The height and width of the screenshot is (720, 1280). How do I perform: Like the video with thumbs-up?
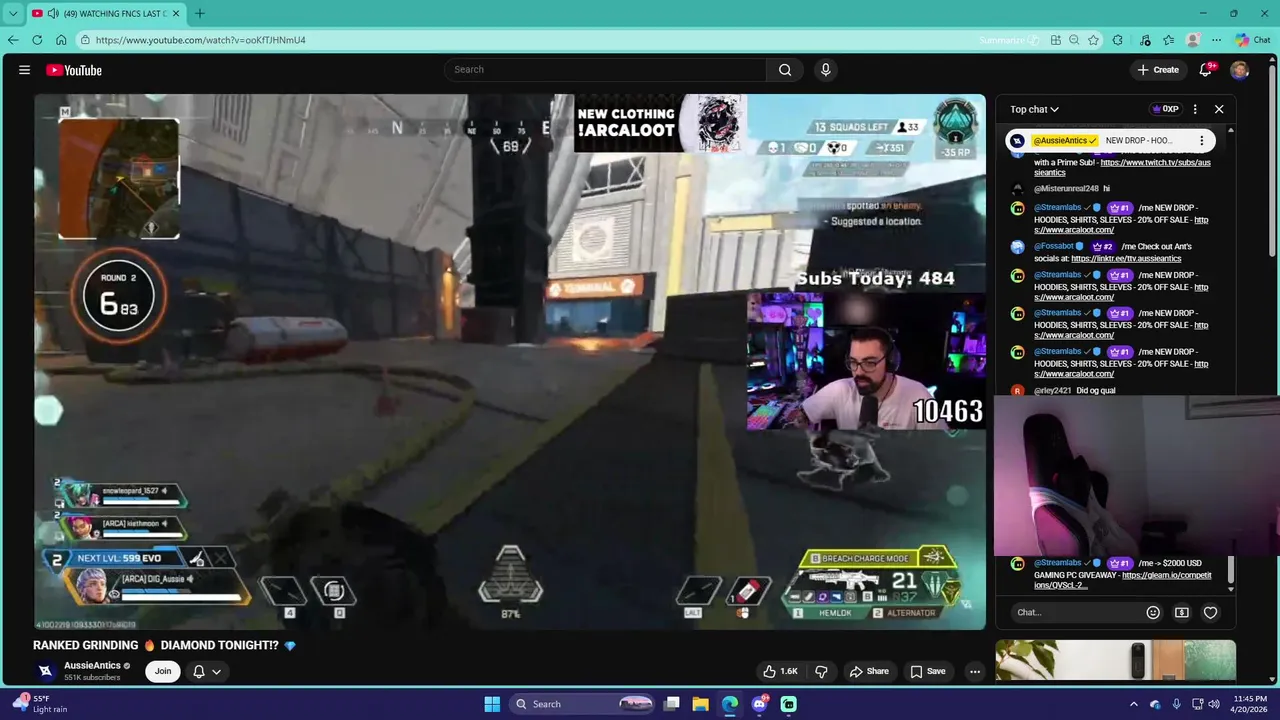coord(780,671)
